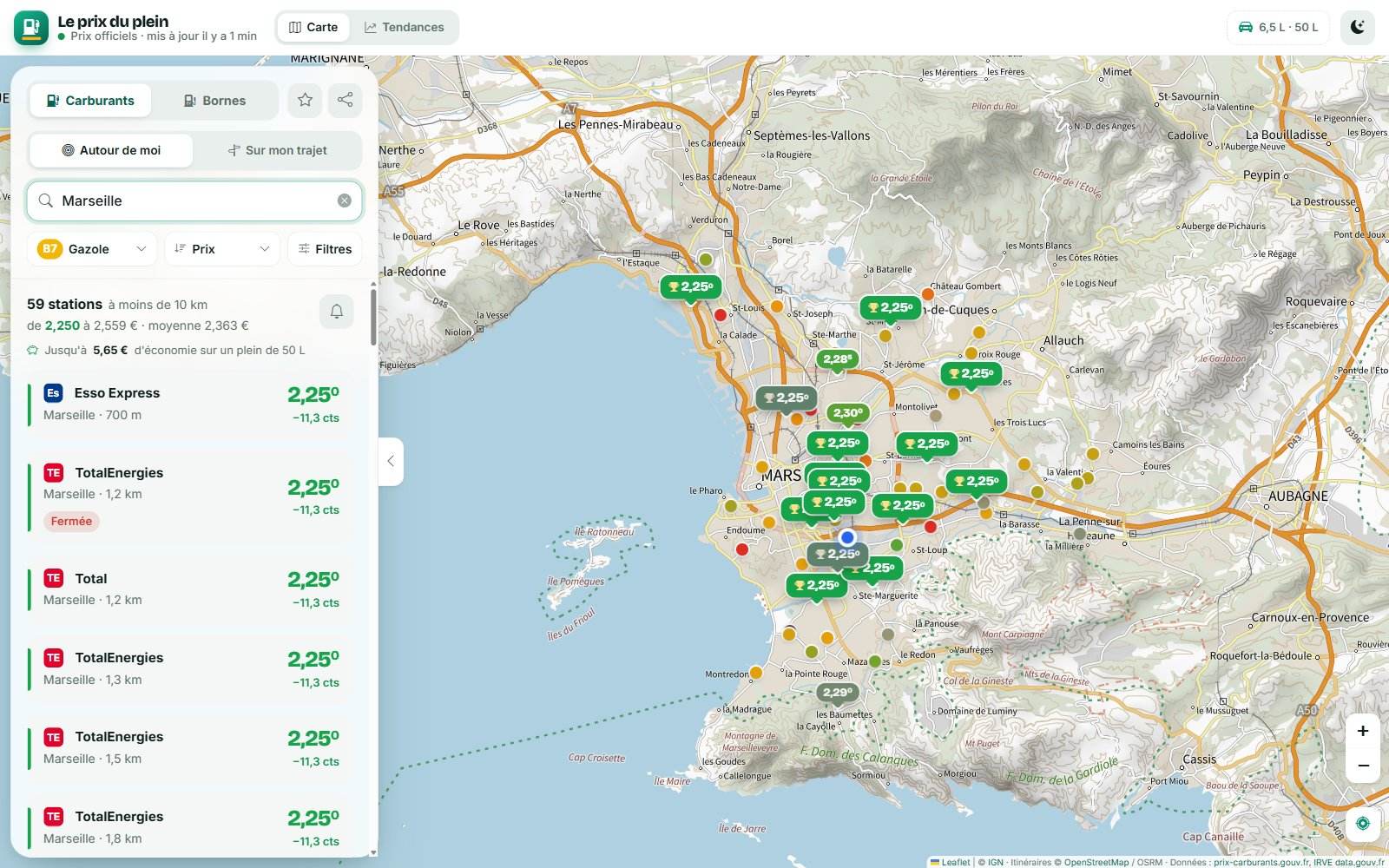The width and height of the screenshot is (1389, 868).
Task: Click the station list scrollbar
Action: 373,317
